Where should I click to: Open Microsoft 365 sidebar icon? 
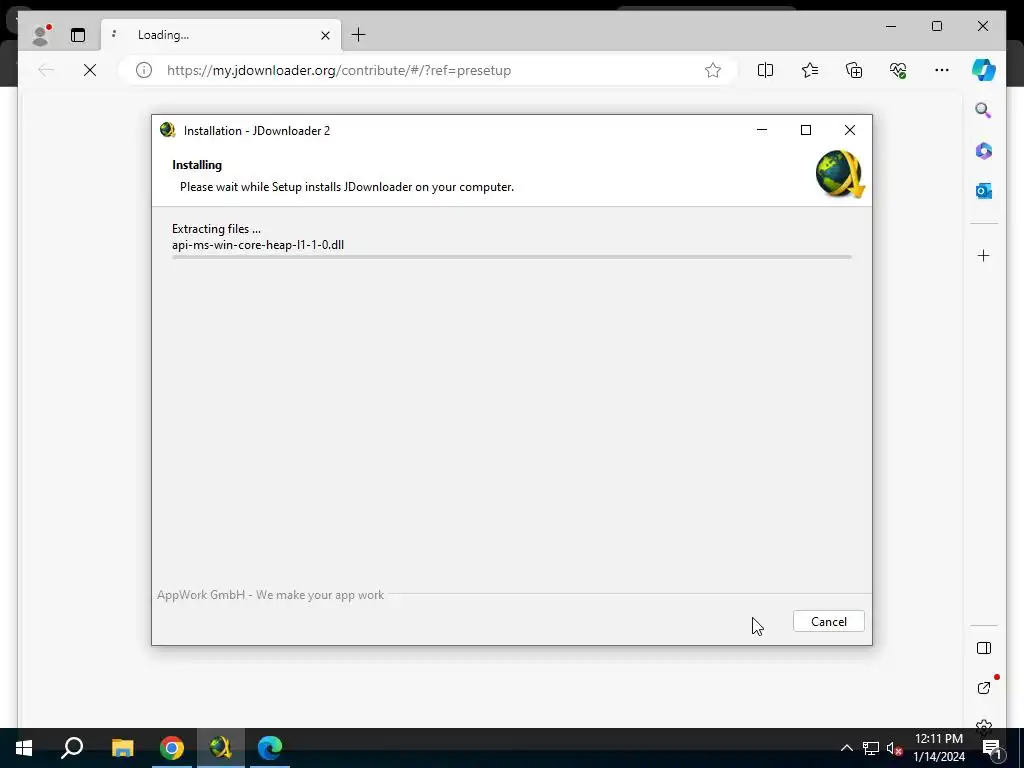[984, 151]
